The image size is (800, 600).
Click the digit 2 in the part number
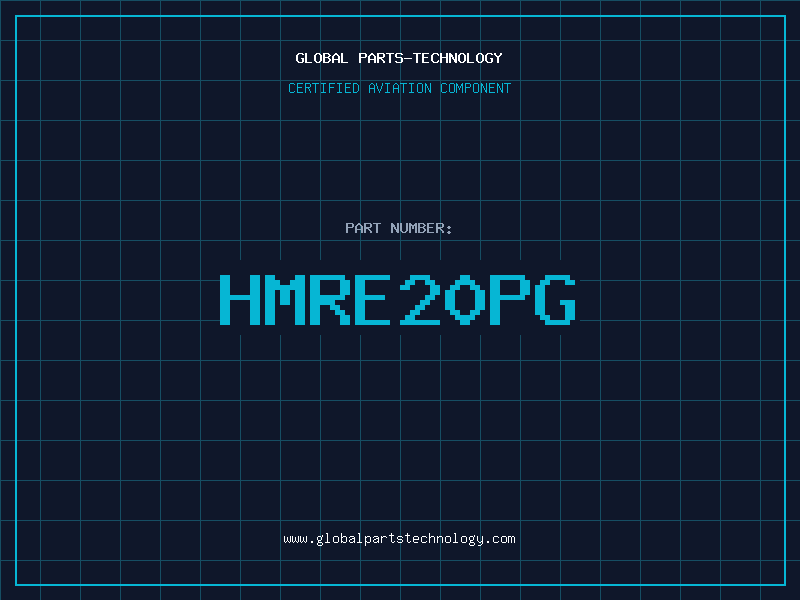[420, 299]
